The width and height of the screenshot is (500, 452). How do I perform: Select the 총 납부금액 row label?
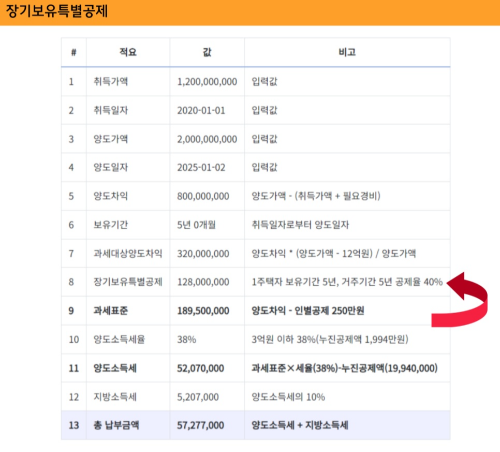click(116, 425)
